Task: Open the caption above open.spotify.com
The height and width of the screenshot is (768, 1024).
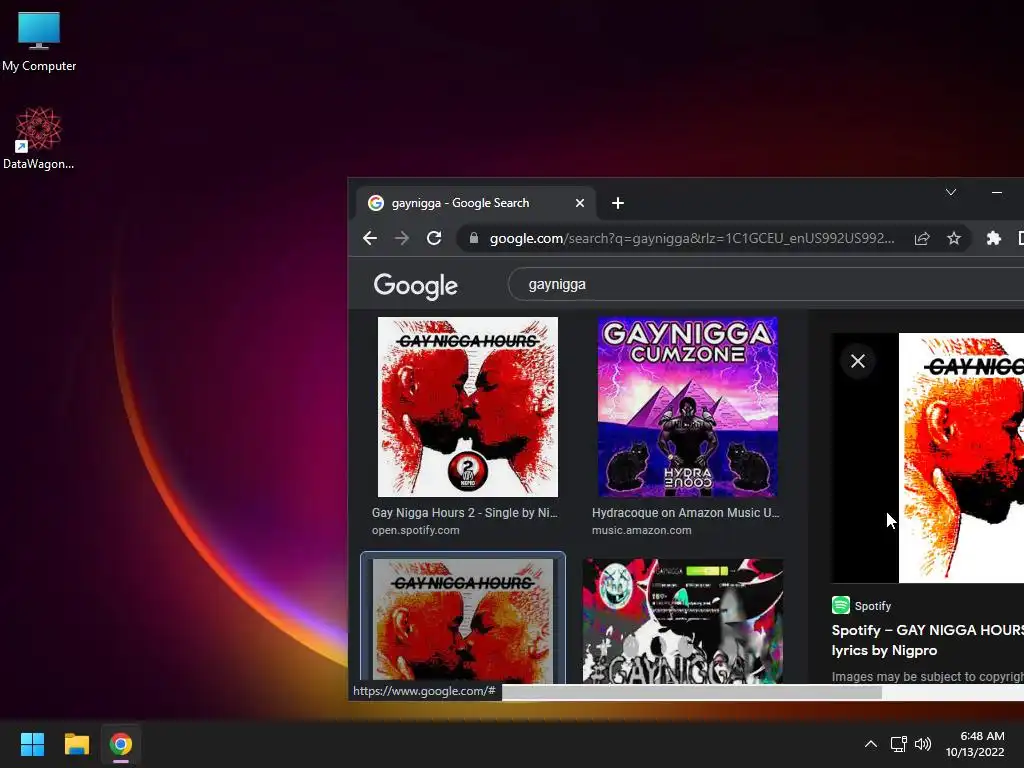Action: coord(465,513)
